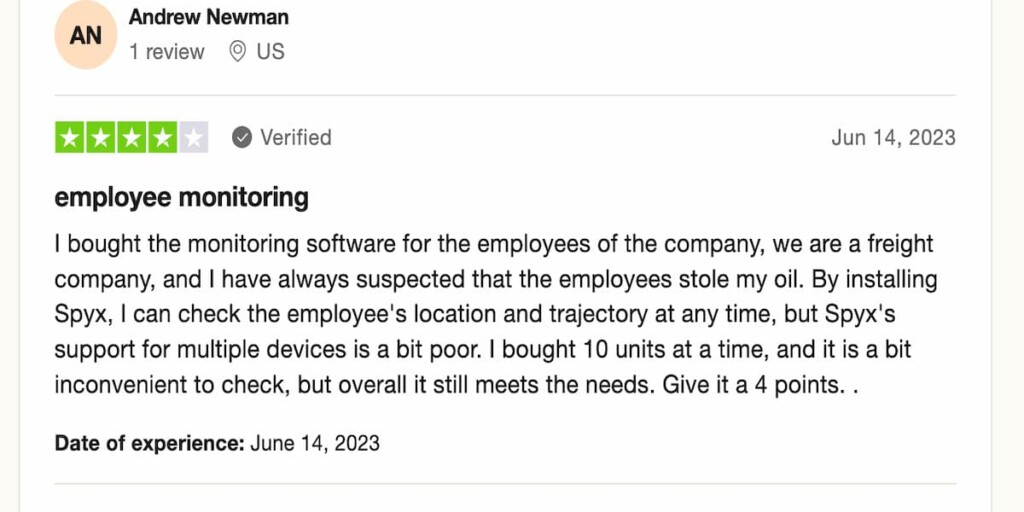Click the location pin icon

pyautogui.click(x=238, y=52)
